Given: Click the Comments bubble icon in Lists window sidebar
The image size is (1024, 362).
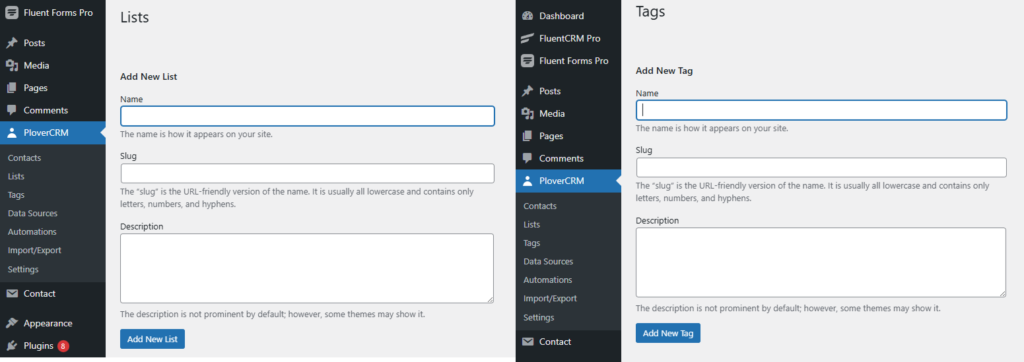Looking at the screenshot, I should pos(12,110).
